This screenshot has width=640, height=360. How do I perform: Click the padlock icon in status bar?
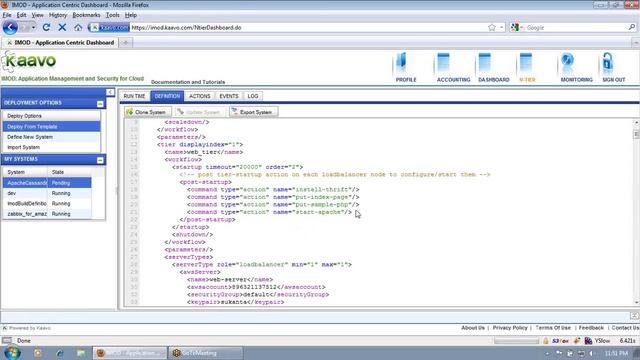[x=545, y=340]
